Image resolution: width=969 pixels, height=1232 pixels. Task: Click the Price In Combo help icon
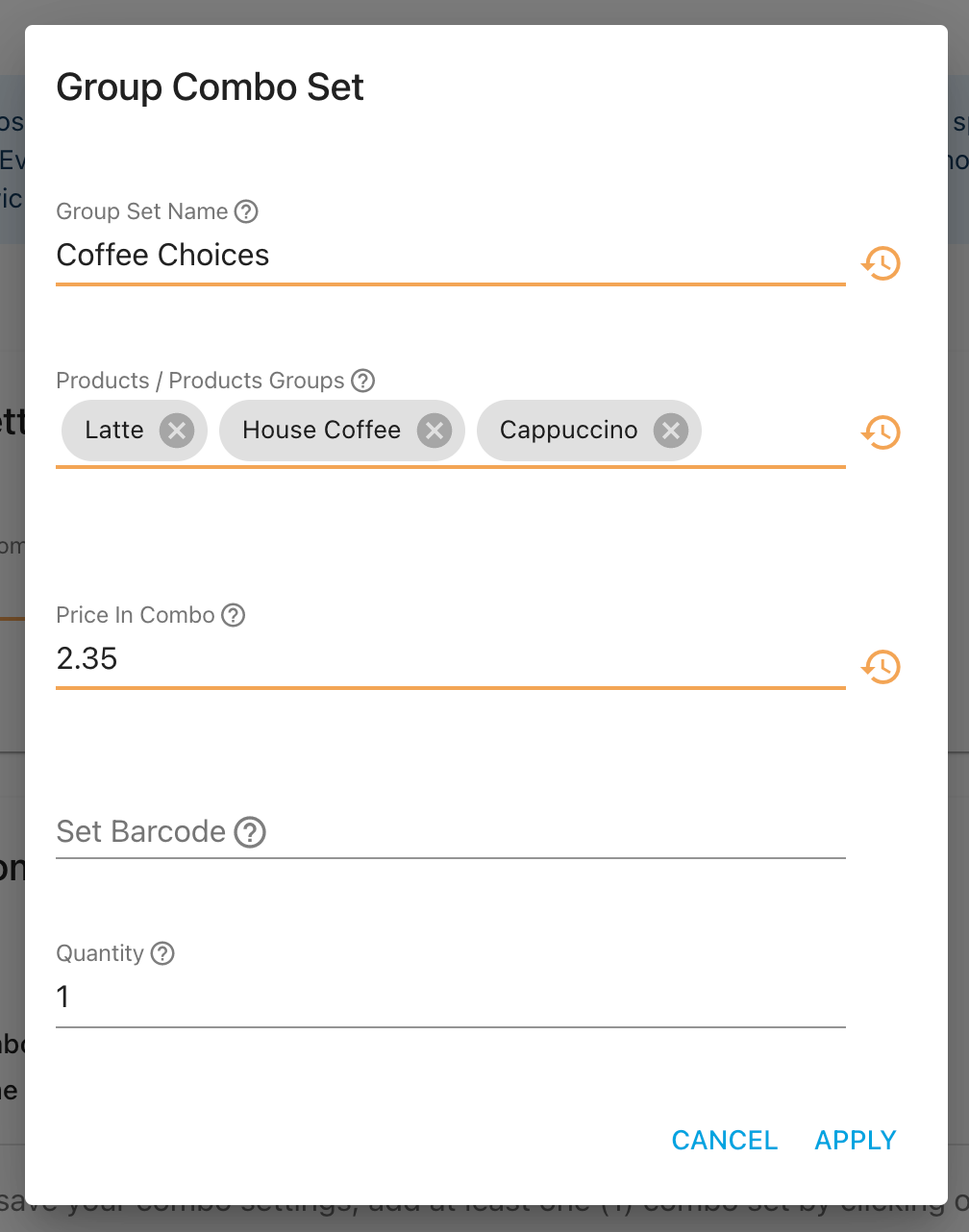[234, 615]
